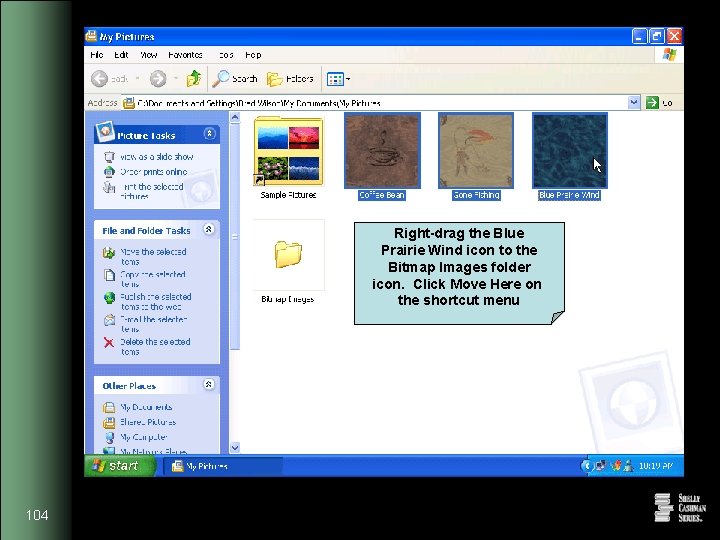Image resolution: width=720 pixels, height=540 pixels.
Task: Open the File menu
Action: (x=97, y=55)
